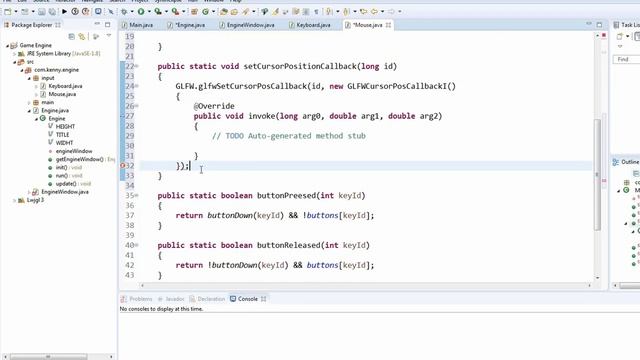Select getEngineWindow() method in tree
Viewport: 640px width, 360px height.
pos(79,159)
